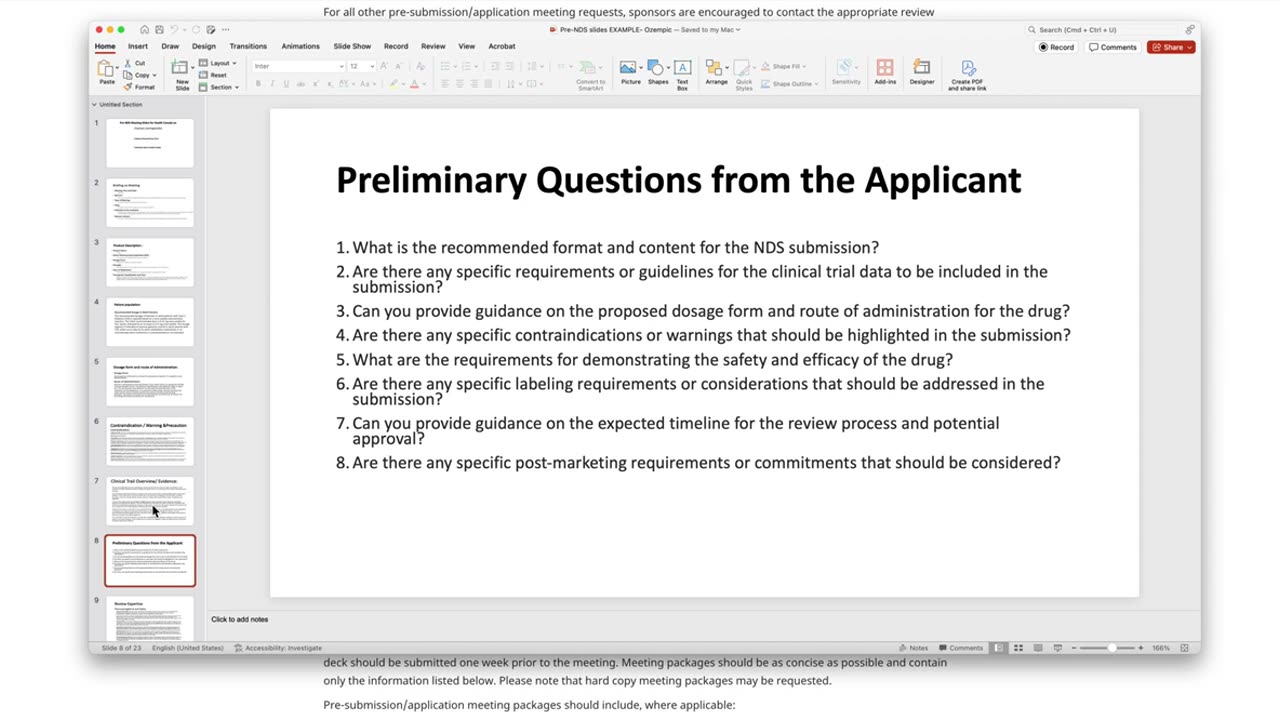1280x720 pixels.
Task: Open the Animations tab
Action: tap(300, 46)
